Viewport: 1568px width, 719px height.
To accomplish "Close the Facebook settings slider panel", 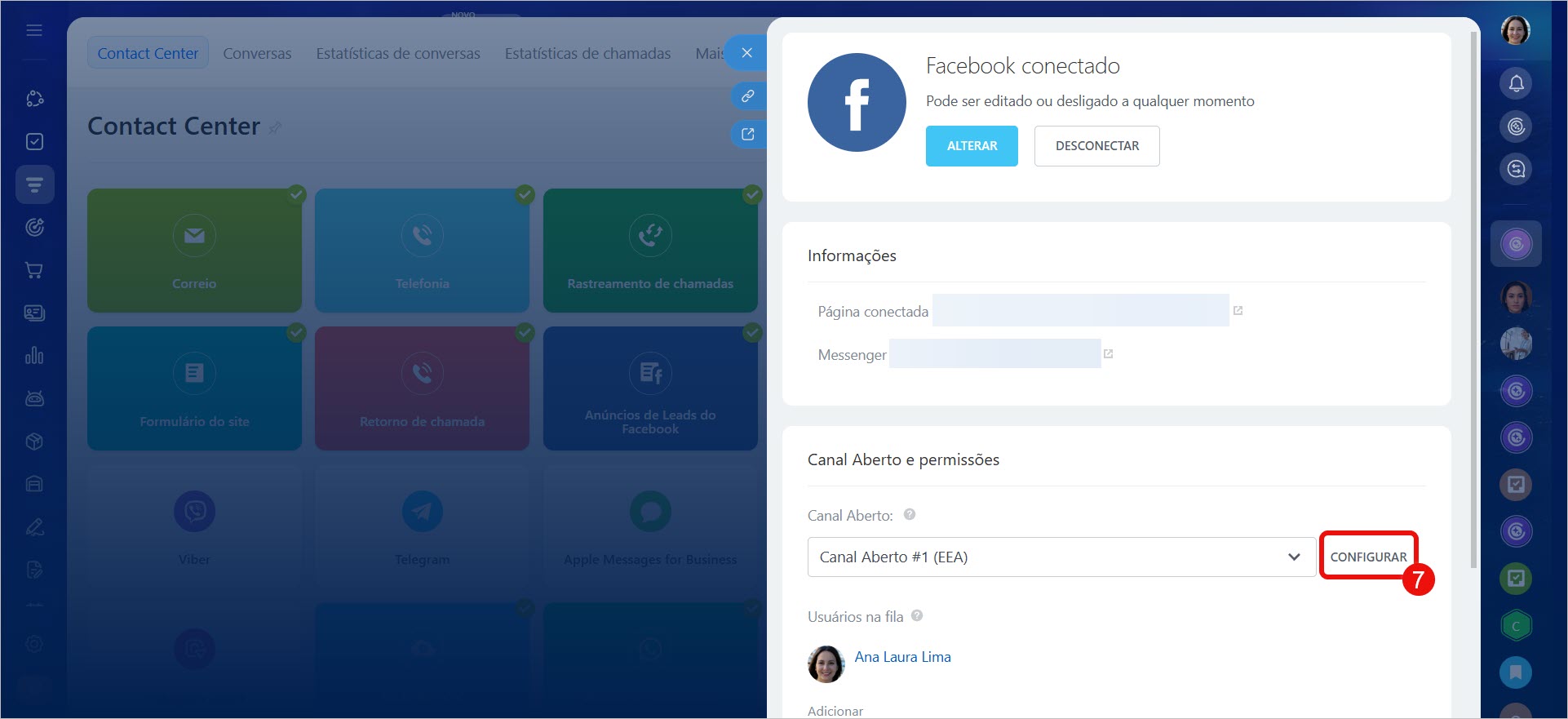I will pos(746,53).
